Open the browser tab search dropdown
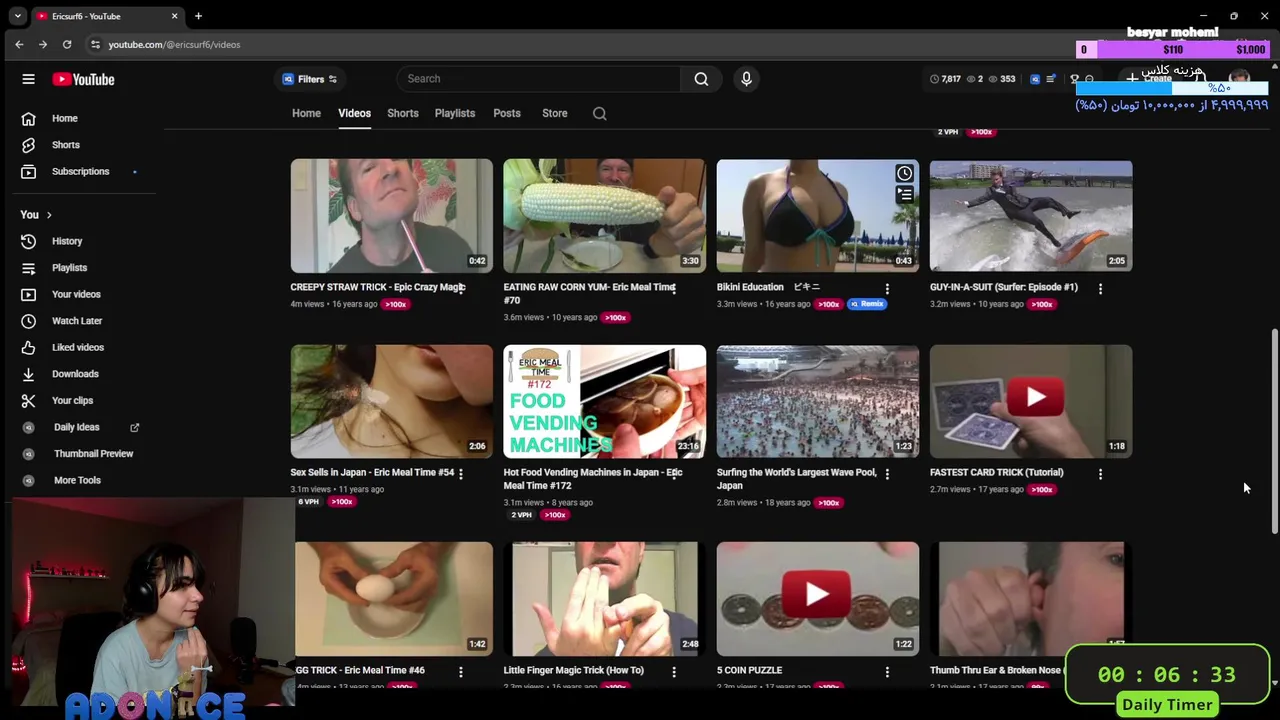 click(17, 16)
